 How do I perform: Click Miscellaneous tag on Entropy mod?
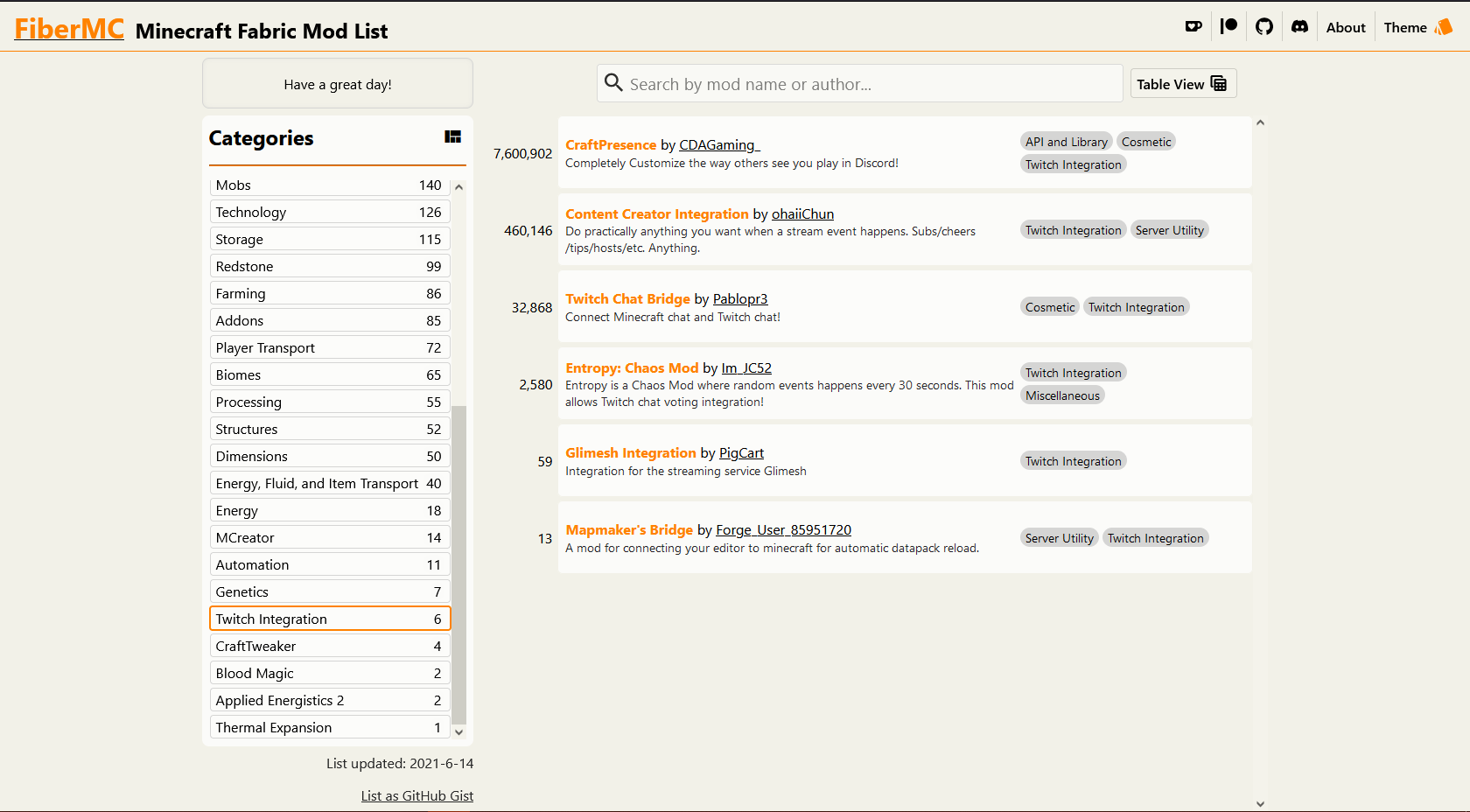click(1062, 395)
